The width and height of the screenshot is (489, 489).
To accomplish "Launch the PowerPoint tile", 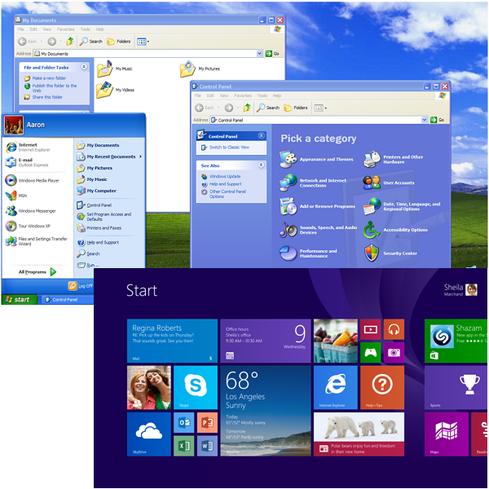I will coord(207,423).
